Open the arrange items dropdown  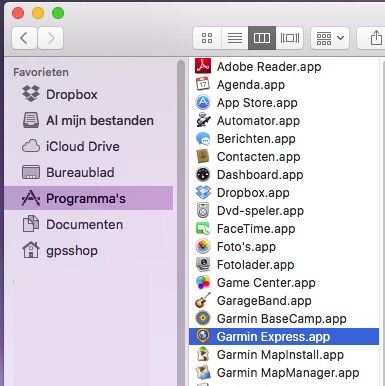point(330,38)
